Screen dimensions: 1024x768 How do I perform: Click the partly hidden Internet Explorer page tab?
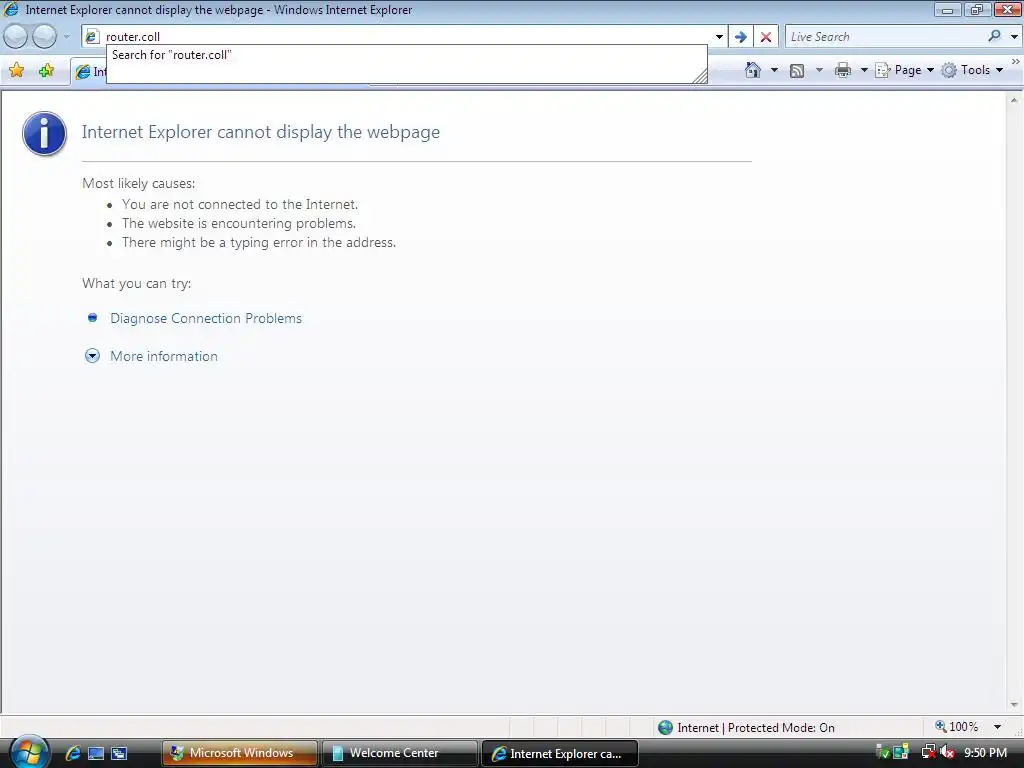[x=89, y=72]
